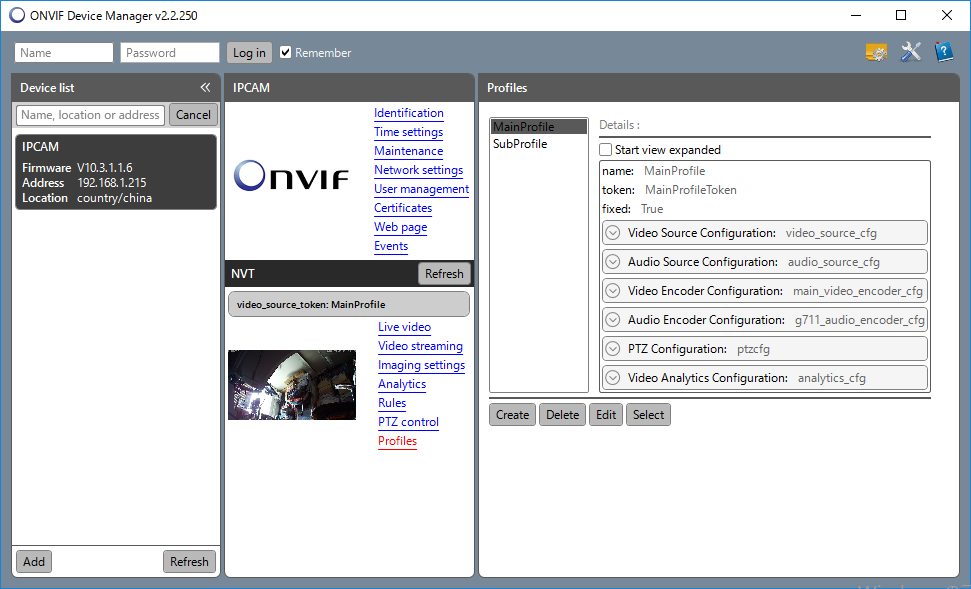This screenshot has width=971, height=589.
Task: Click the camera video preview thumbnail
Action: [x=292, y=385]
